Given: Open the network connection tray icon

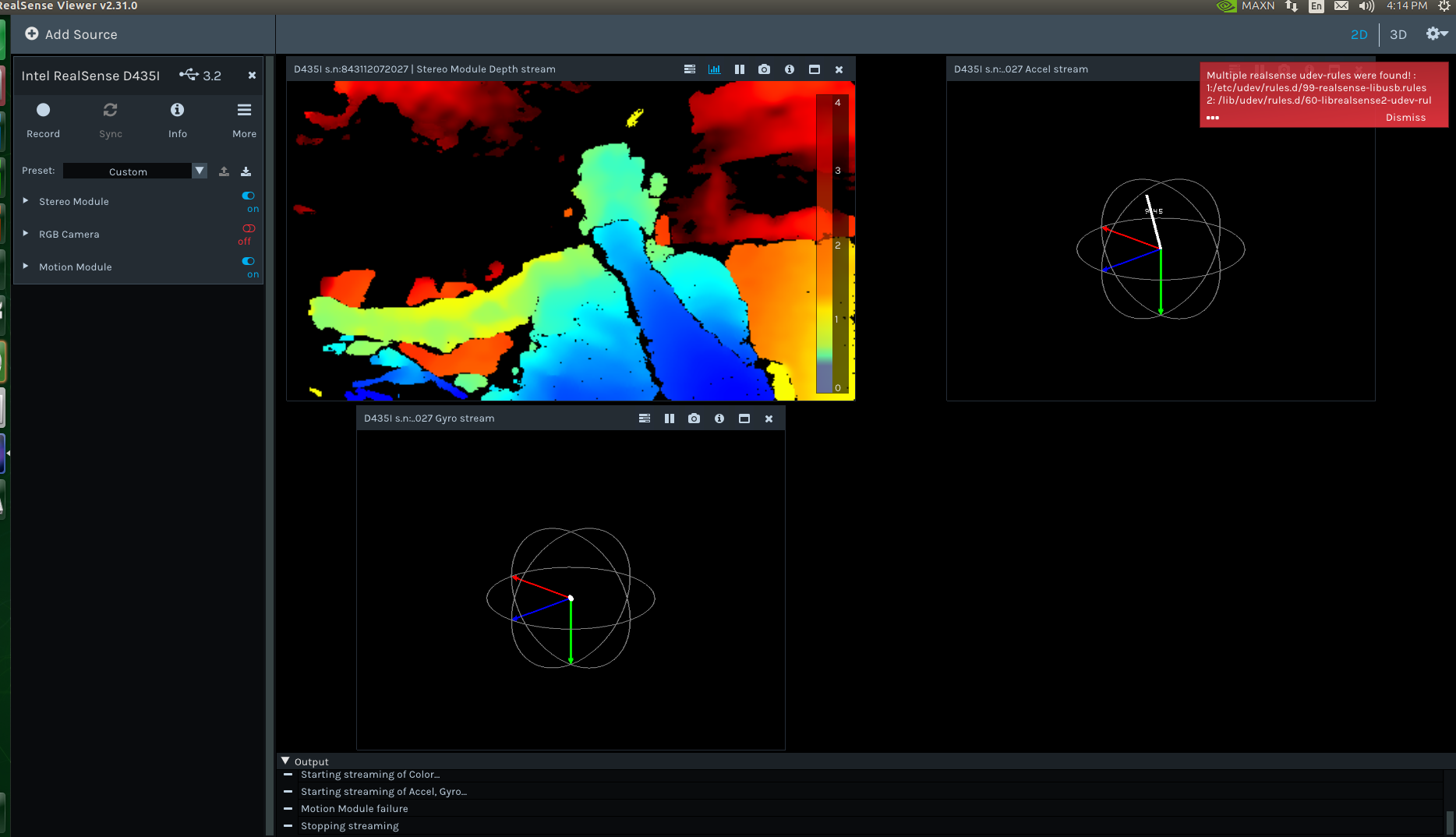Looking at the screenshot, I should 1292,6.
